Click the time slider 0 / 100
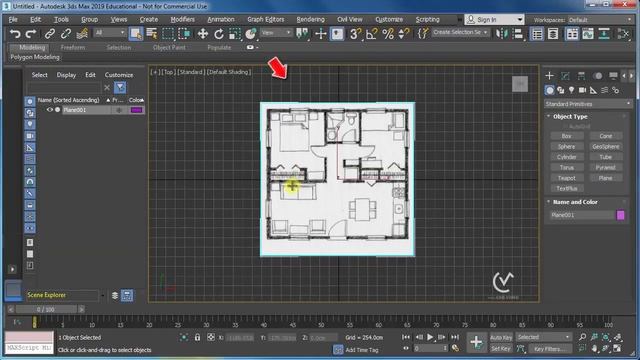Viewport: 640px width, 360px height. pos(46,309)
